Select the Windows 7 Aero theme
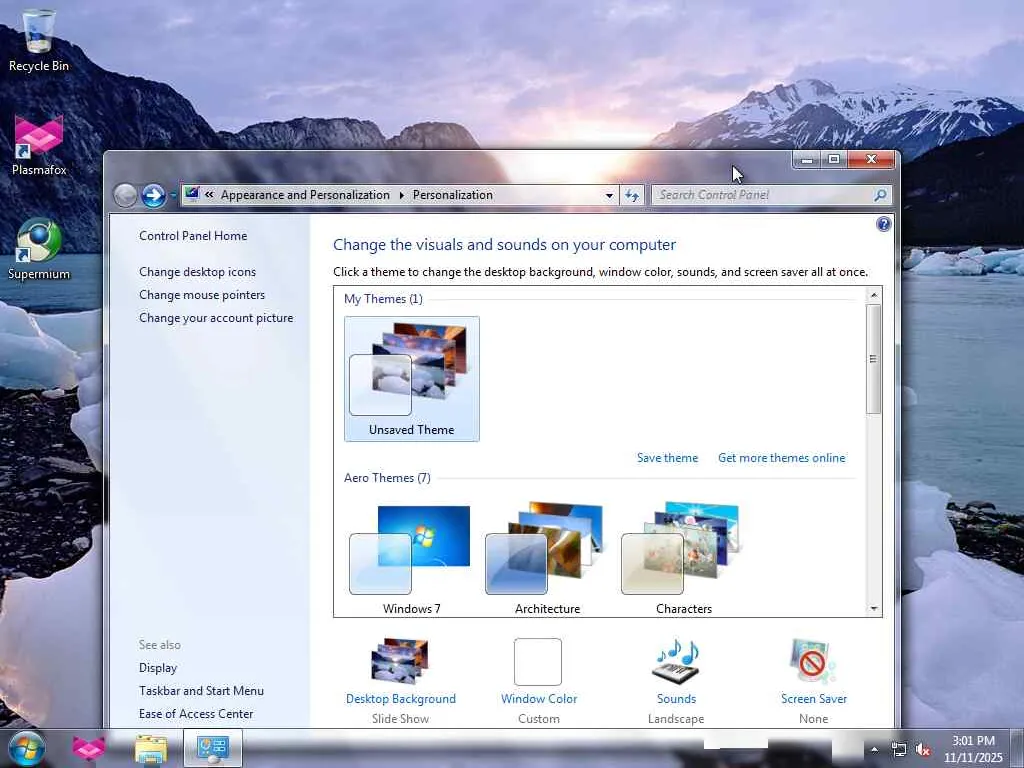 (411, 557)
